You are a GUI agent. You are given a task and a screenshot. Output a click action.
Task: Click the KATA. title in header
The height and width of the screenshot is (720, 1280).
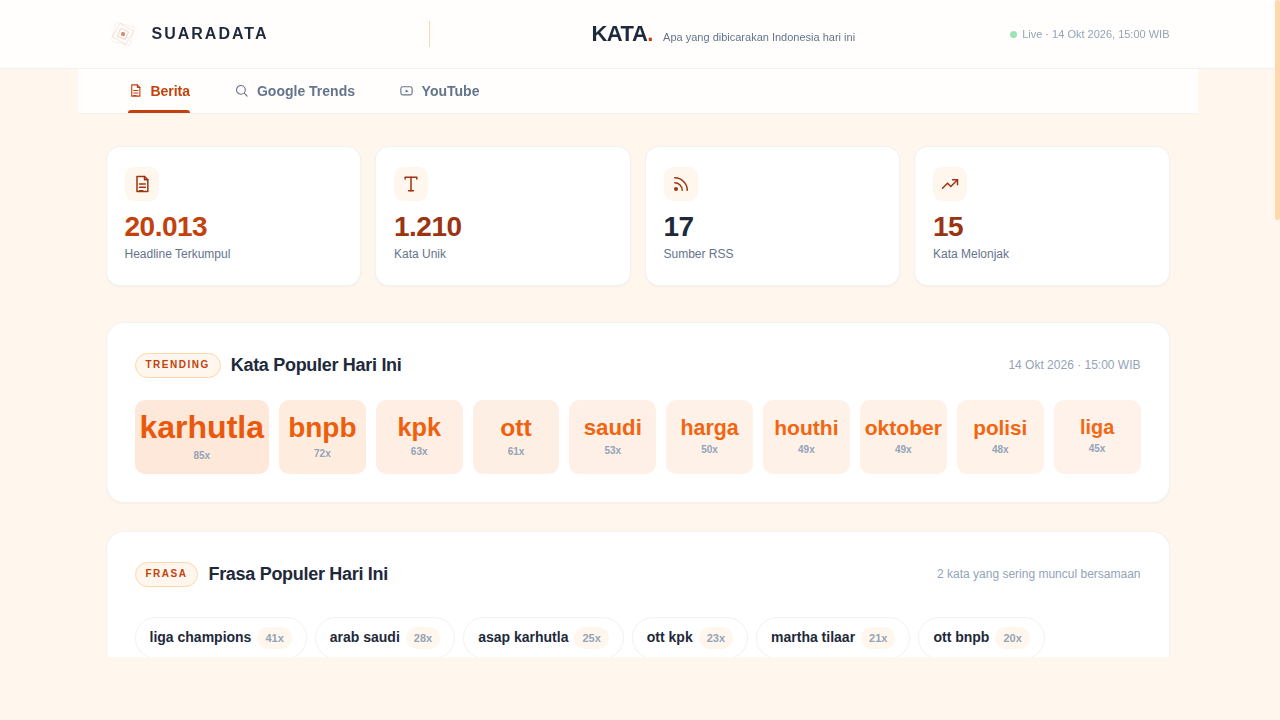(x=622, y=34)
